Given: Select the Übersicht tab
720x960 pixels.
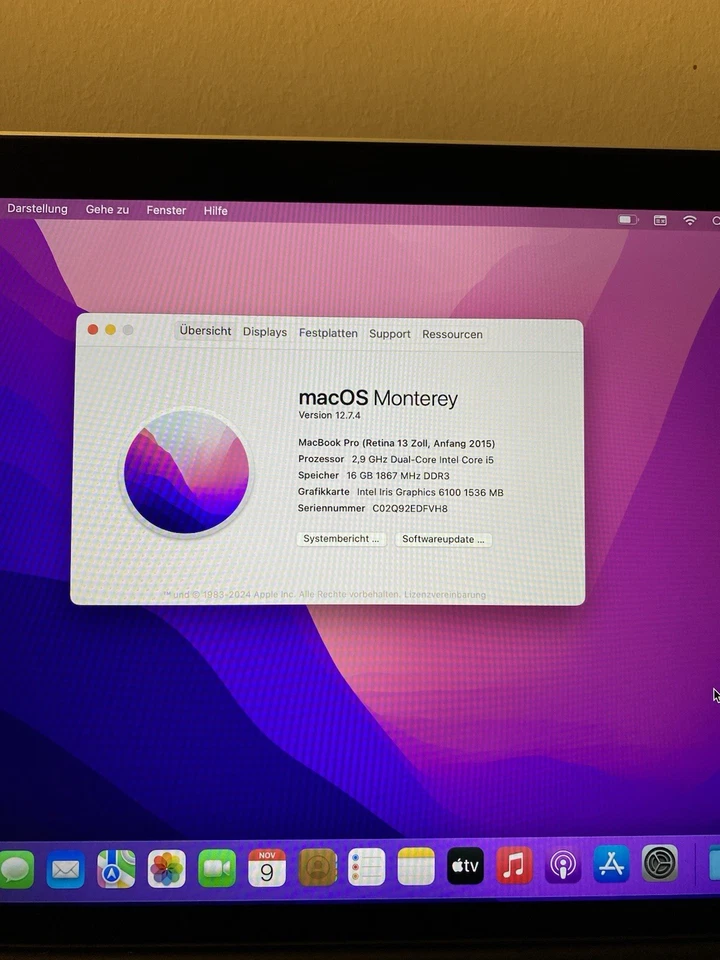Looking at the screenshot, I should (x=205, y=331).
